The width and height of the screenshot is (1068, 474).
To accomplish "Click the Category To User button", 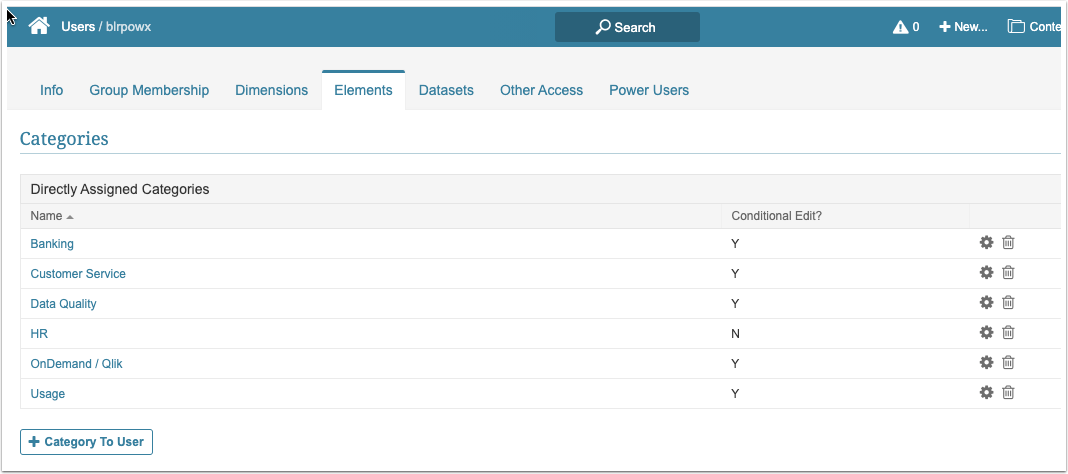I will click(x=86, y=442).
